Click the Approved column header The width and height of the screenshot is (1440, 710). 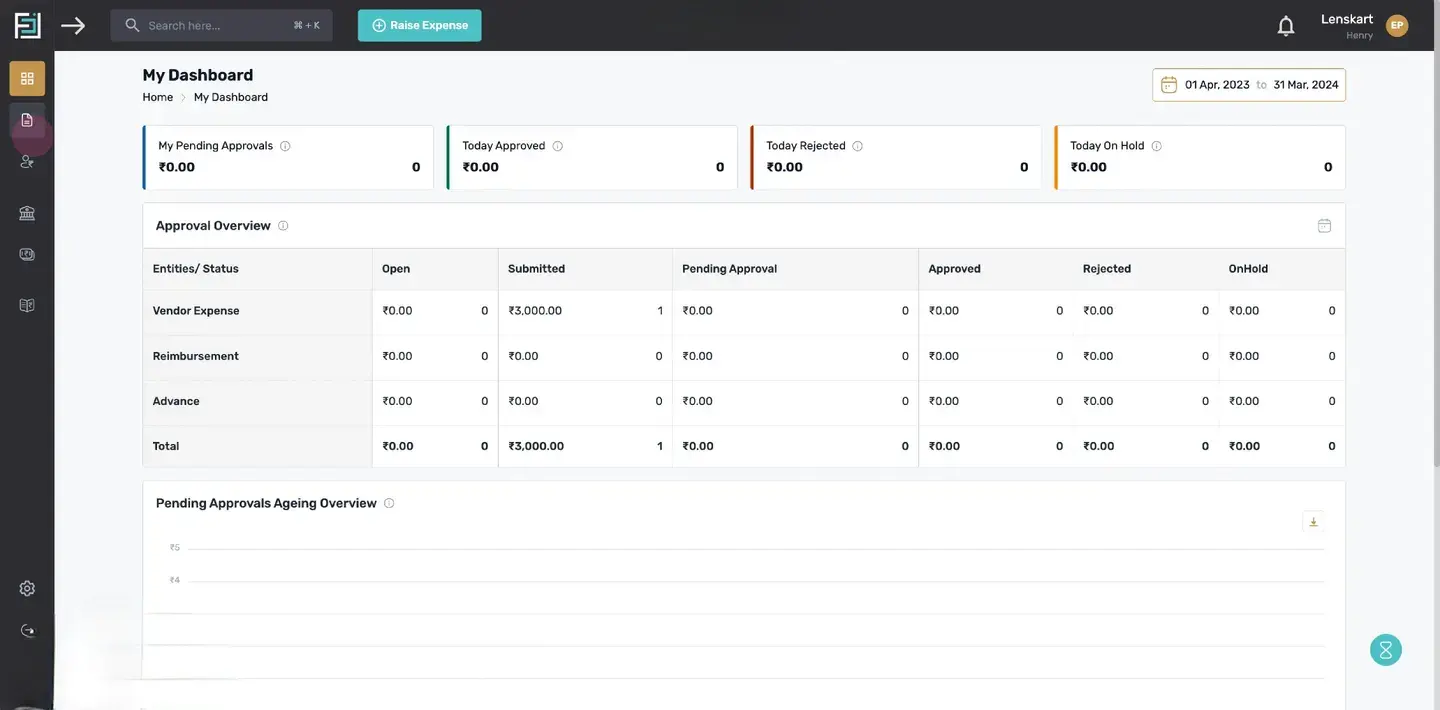coord(954,269)
